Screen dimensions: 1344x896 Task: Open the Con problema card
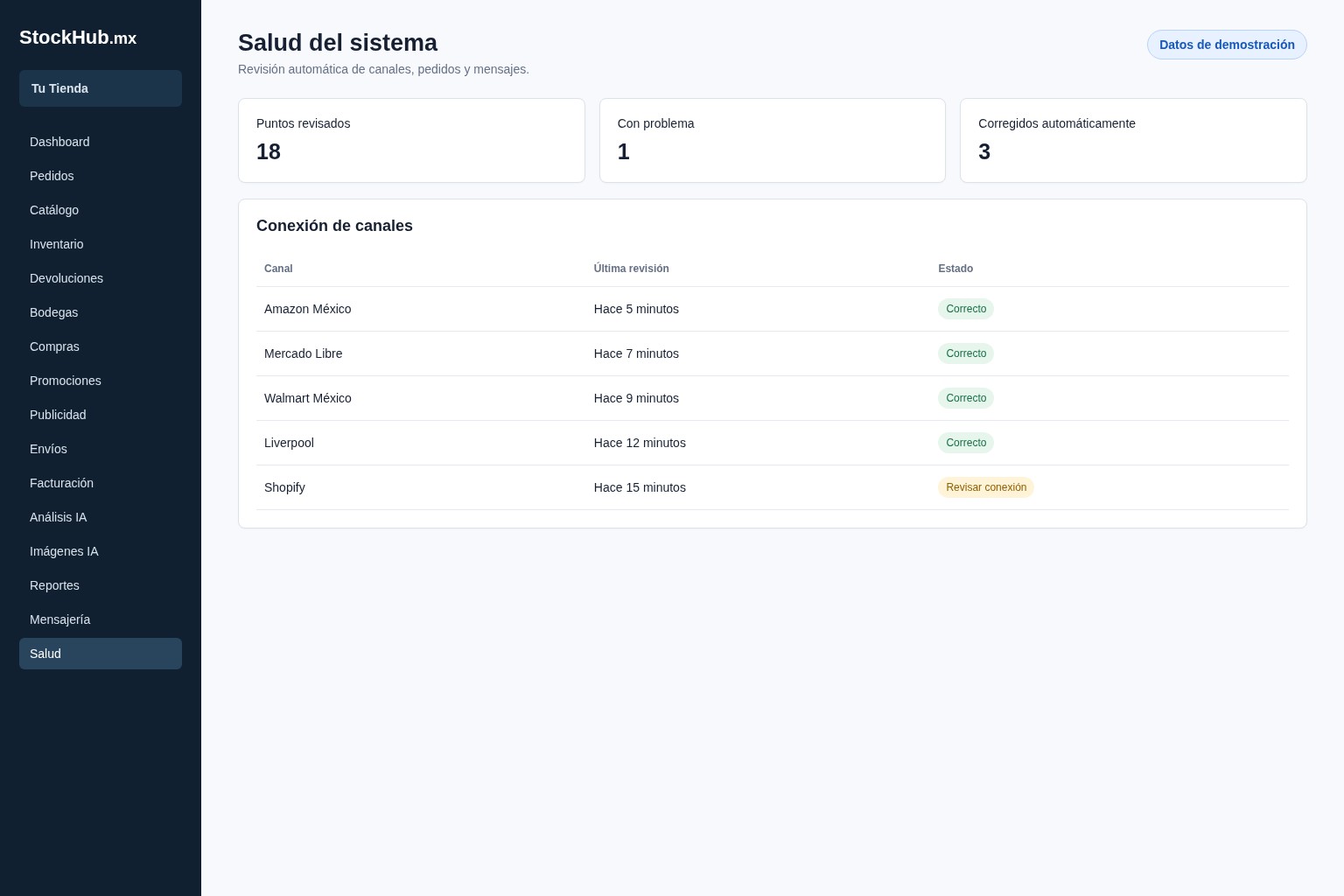[x=773, y=140]
